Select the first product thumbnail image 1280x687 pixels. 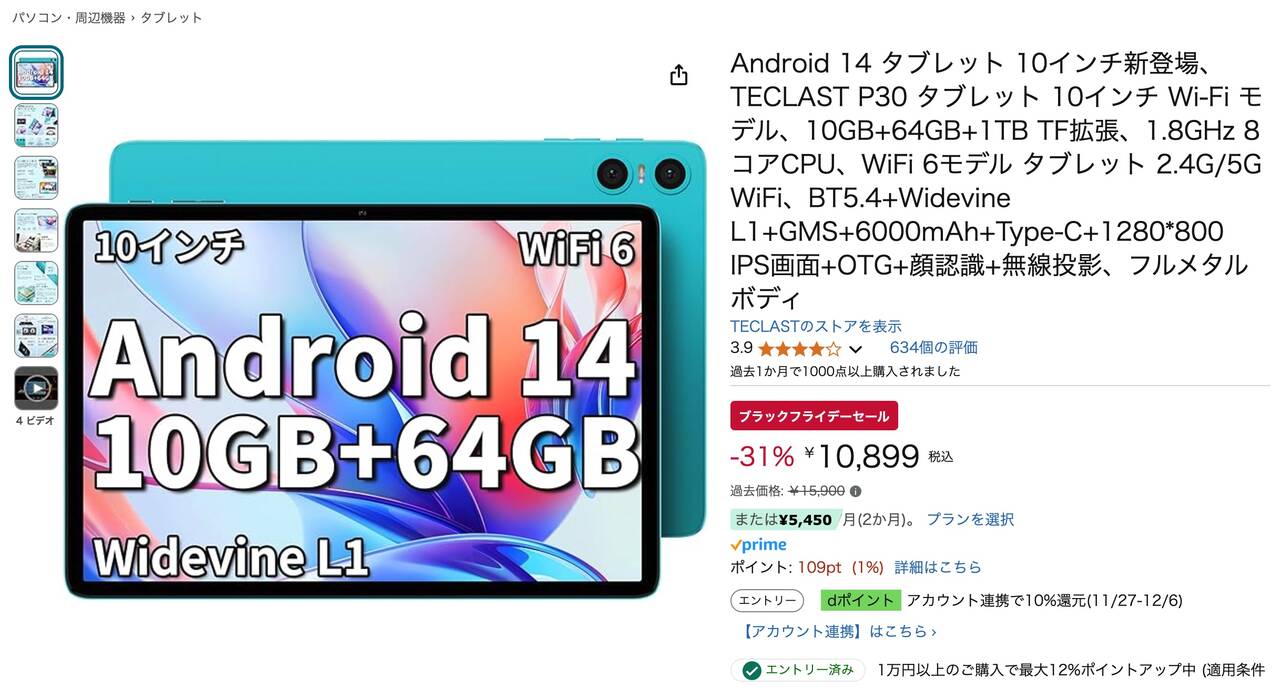[36, 72]
